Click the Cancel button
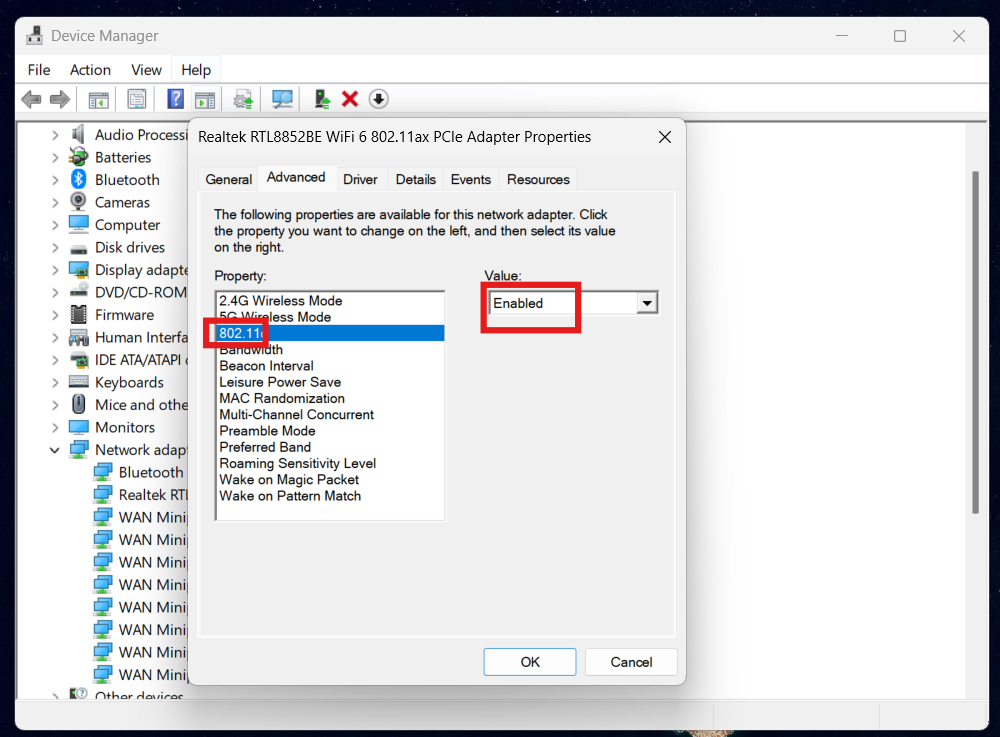 [631, 662]
